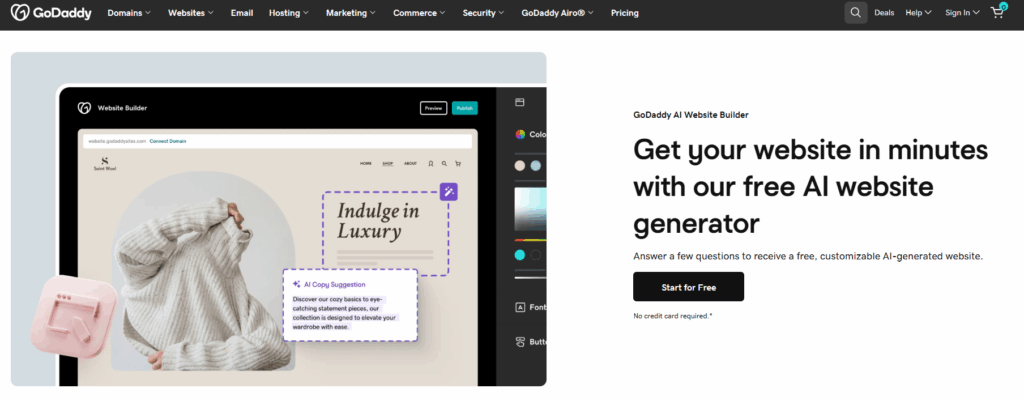Image resolution: width=1024 pixels, height=401 pixels.
Task: Click the user account icon in mockup nav
Action: [431, 164]
